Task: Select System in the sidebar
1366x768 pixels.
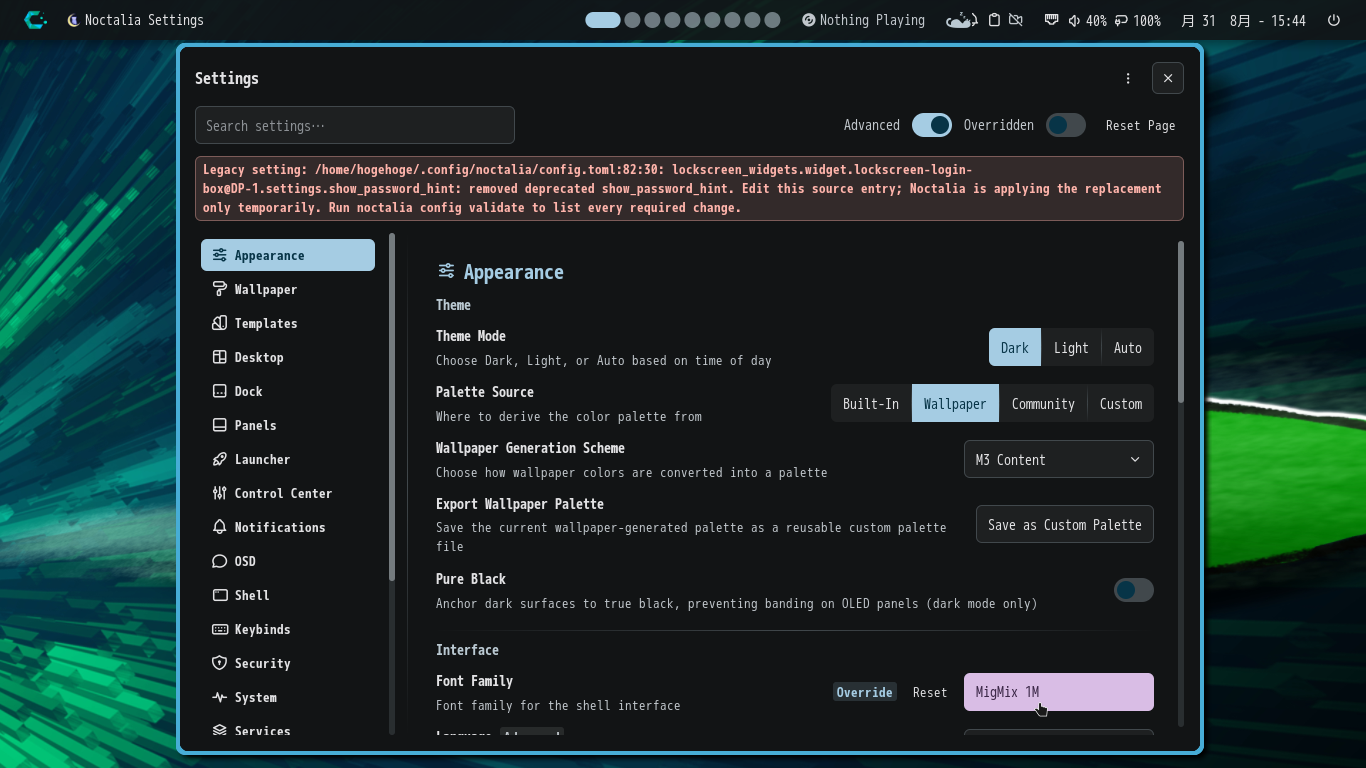Action: 288,697
